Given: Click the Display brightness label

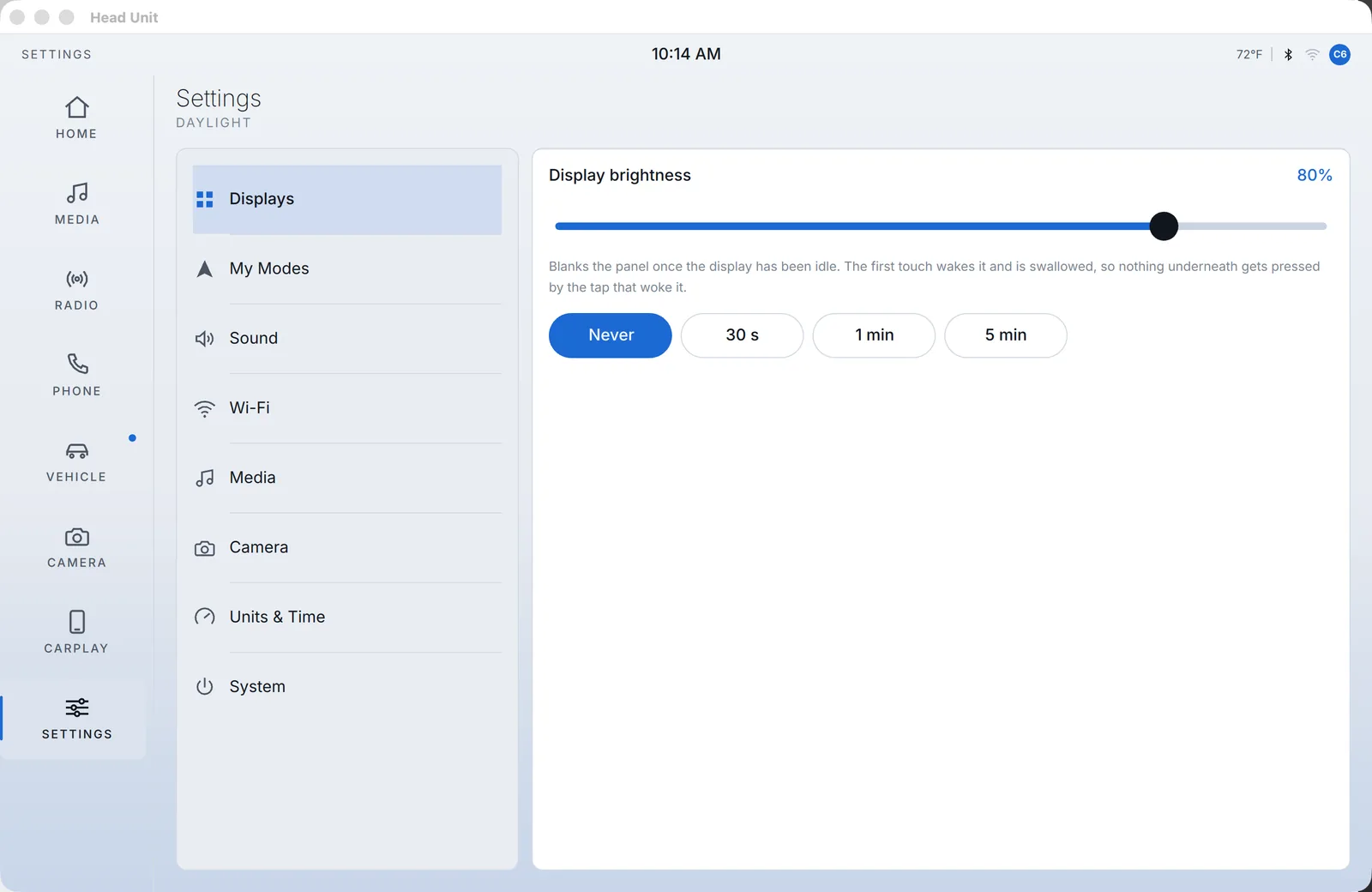Looking at the screenshot, I should pos(620,175).
